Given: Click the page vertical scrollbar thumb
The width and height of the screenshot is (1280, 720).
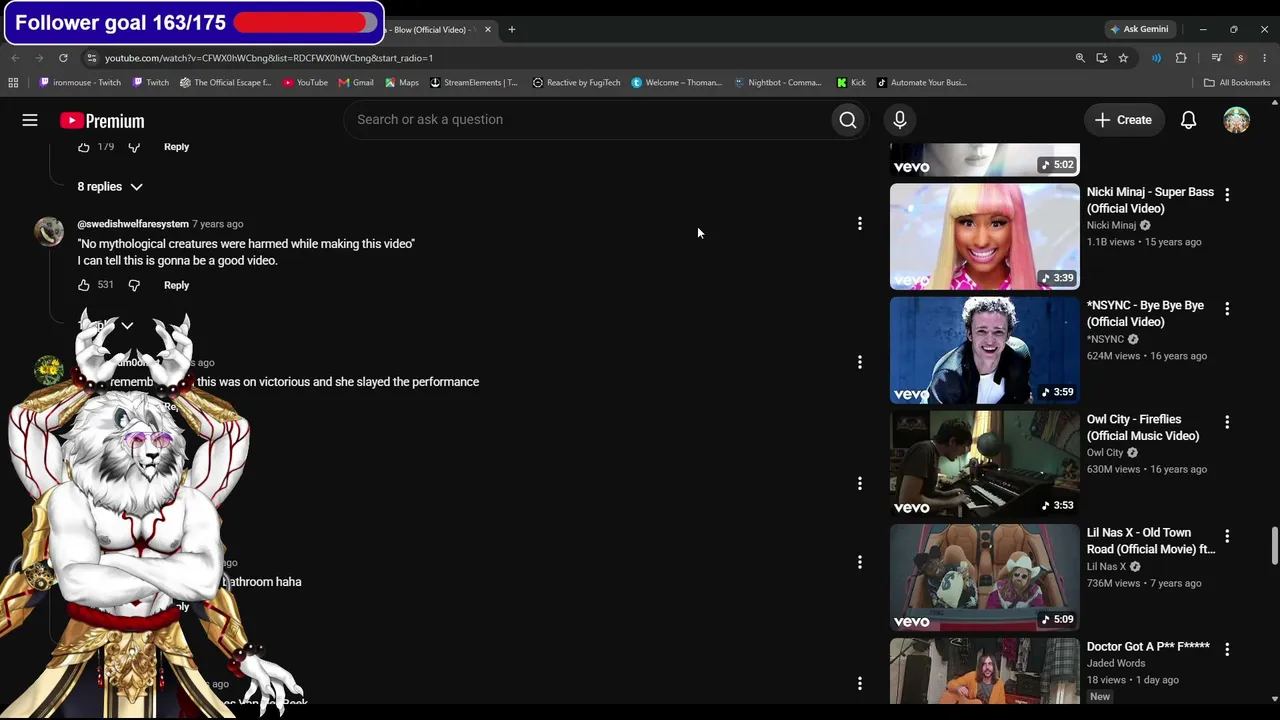Looking at the screenshot, I should 1274,545.
